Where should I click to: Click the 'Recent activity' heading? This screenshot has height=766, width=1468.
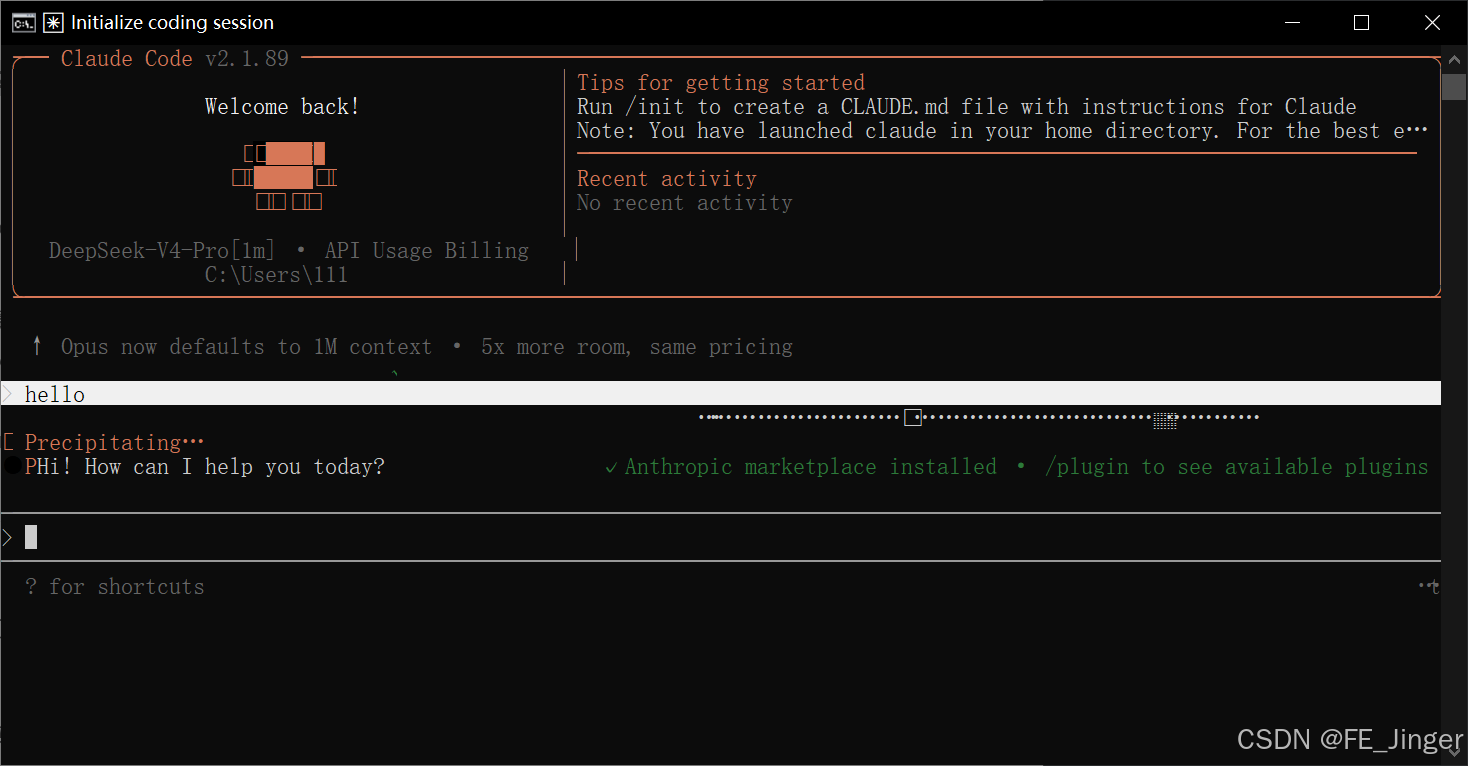(x=667, y=179)
